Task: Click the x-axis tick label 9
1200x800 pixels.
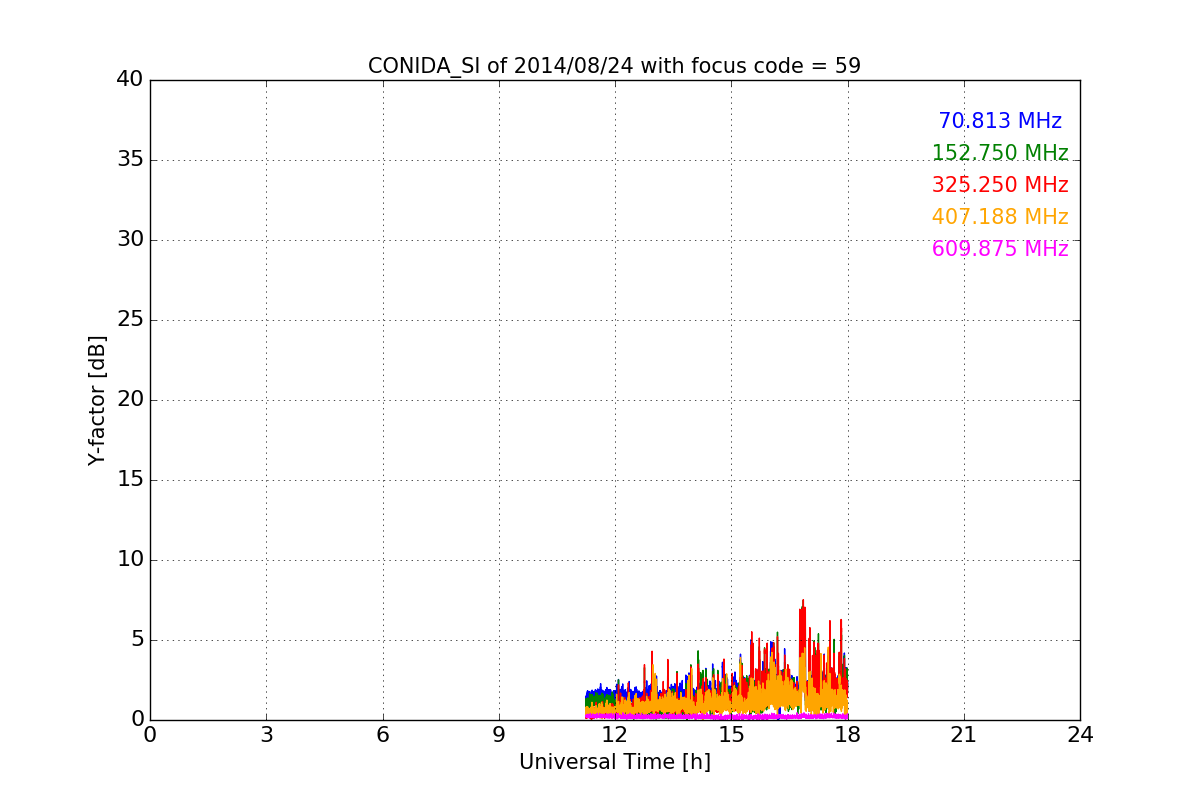Action: coord(499,734)
